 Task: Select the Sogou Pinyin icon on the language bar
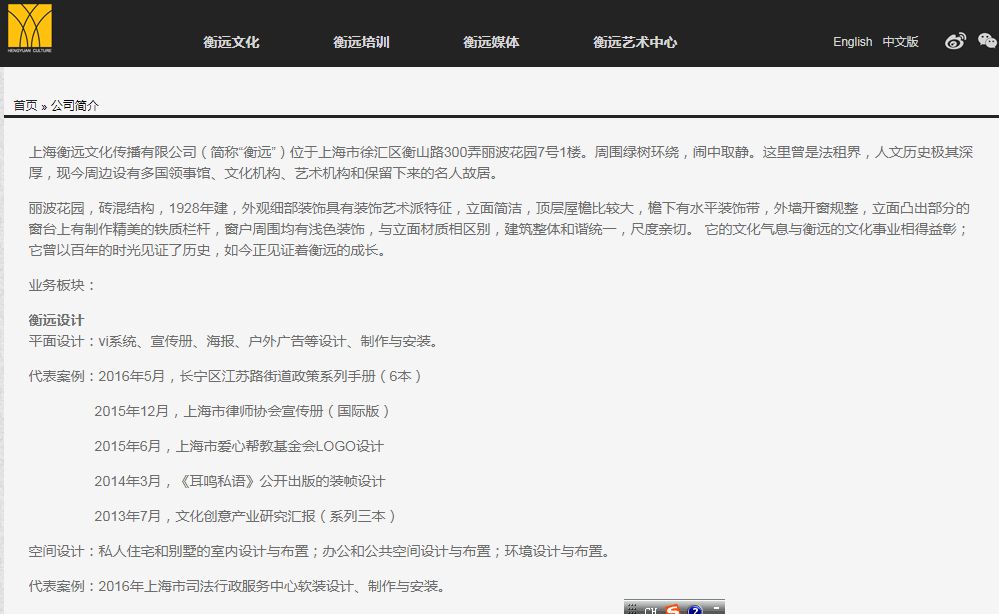click(673, 609)
